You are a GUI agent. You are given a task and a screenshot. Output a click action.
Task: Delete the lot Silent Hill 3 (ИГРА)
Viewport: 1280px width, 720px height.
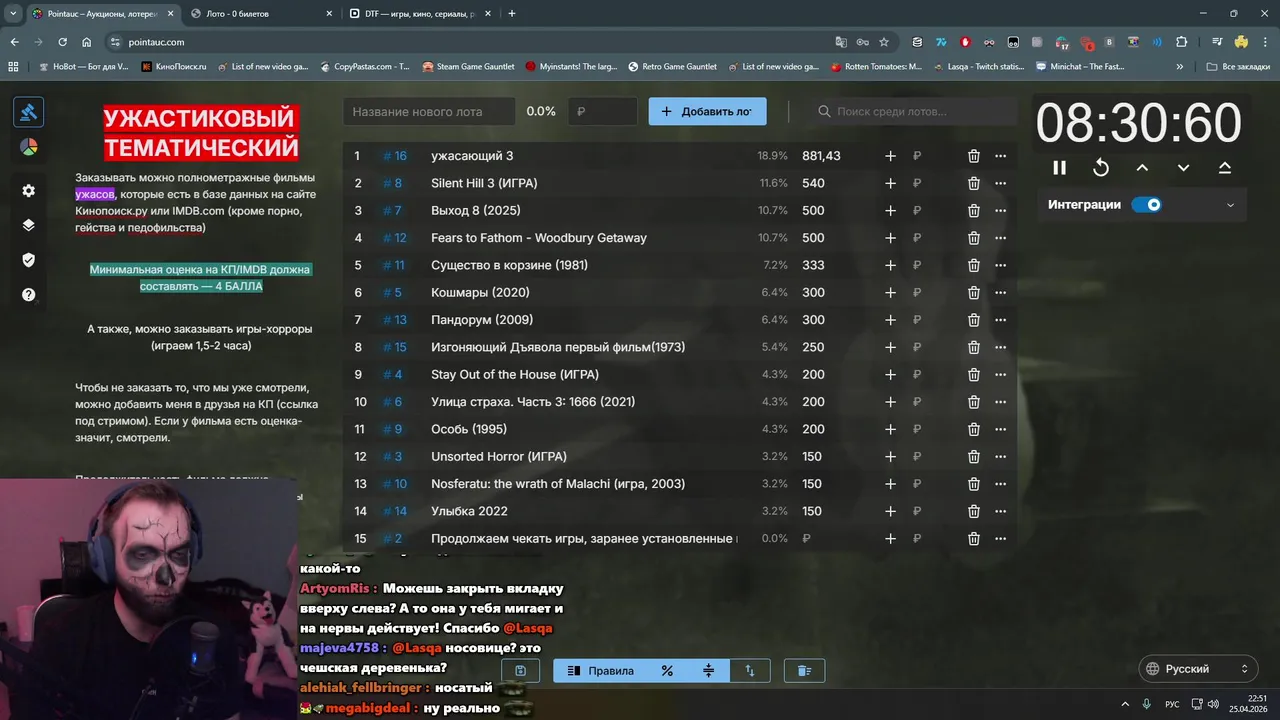tap(973, 183)
